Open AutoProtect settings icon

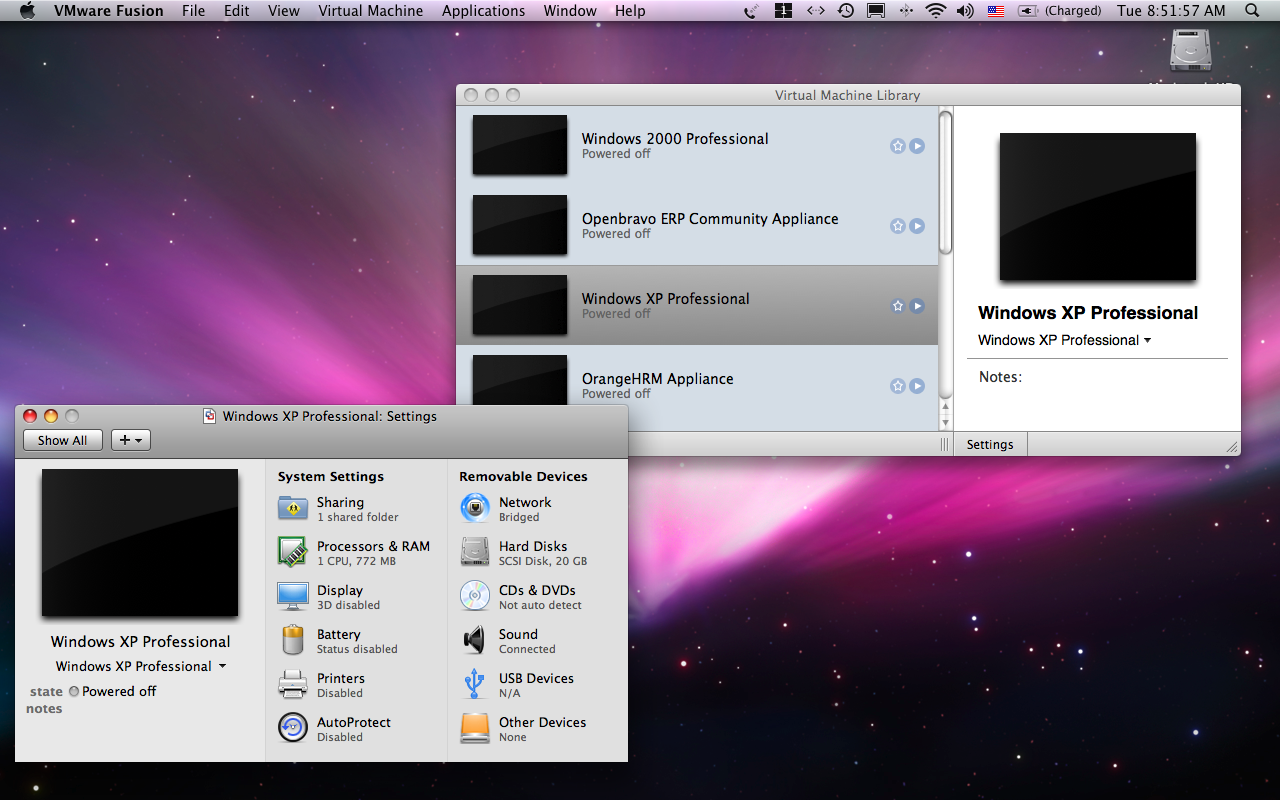pyautogui.click(x=293, y=728)
